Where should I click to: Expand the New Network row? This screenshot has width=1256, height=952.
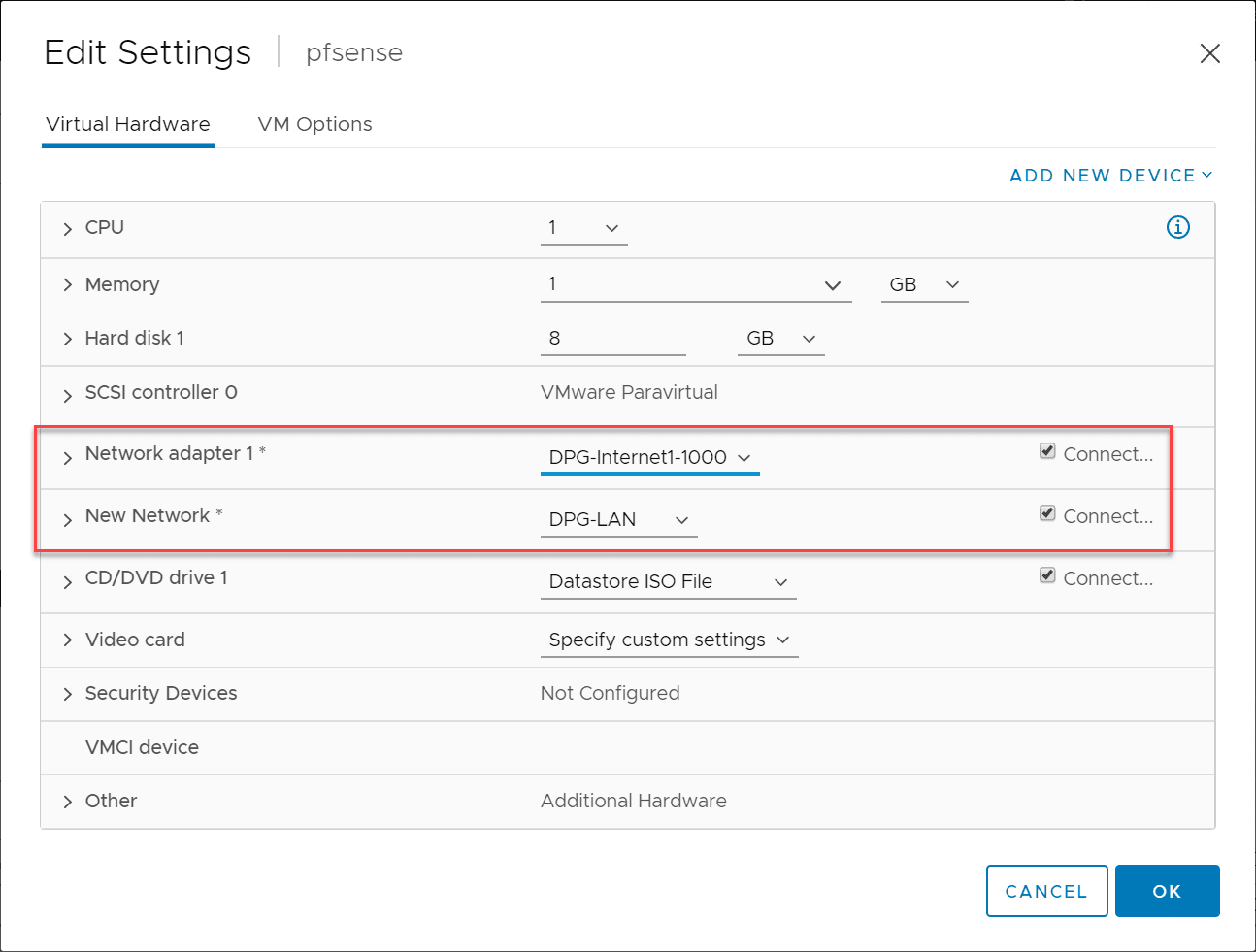[x=68, y=519]
